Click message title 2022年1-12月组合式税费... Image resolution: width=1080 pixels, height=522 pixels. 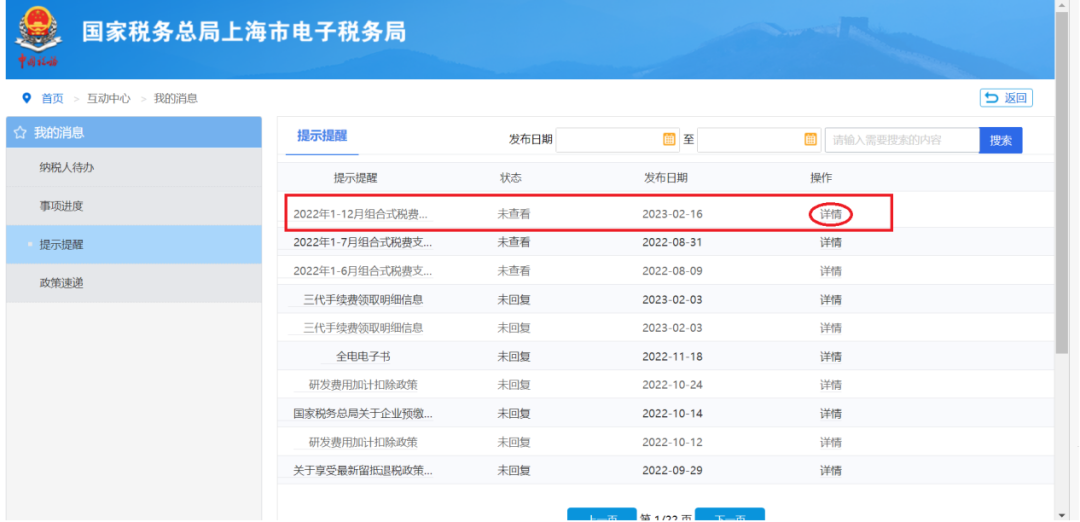click(x=361, y=214)
